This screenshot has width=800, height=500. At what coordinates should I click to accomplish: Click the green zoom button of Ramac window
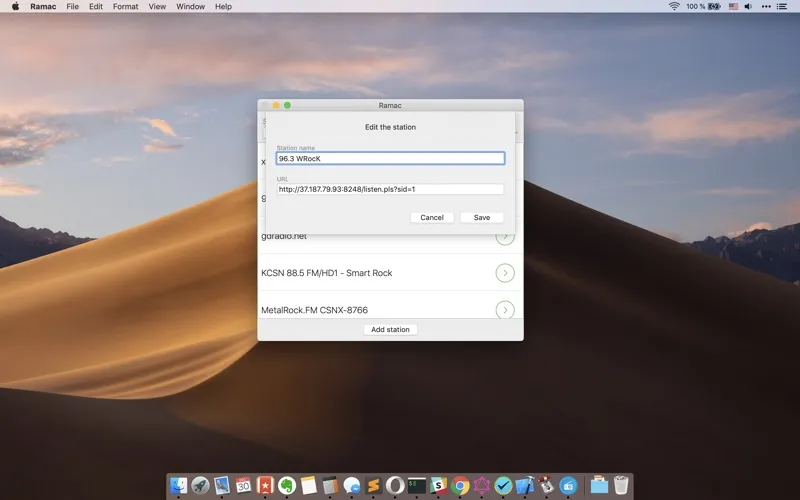pyautogui.click(x=287, y=105)
